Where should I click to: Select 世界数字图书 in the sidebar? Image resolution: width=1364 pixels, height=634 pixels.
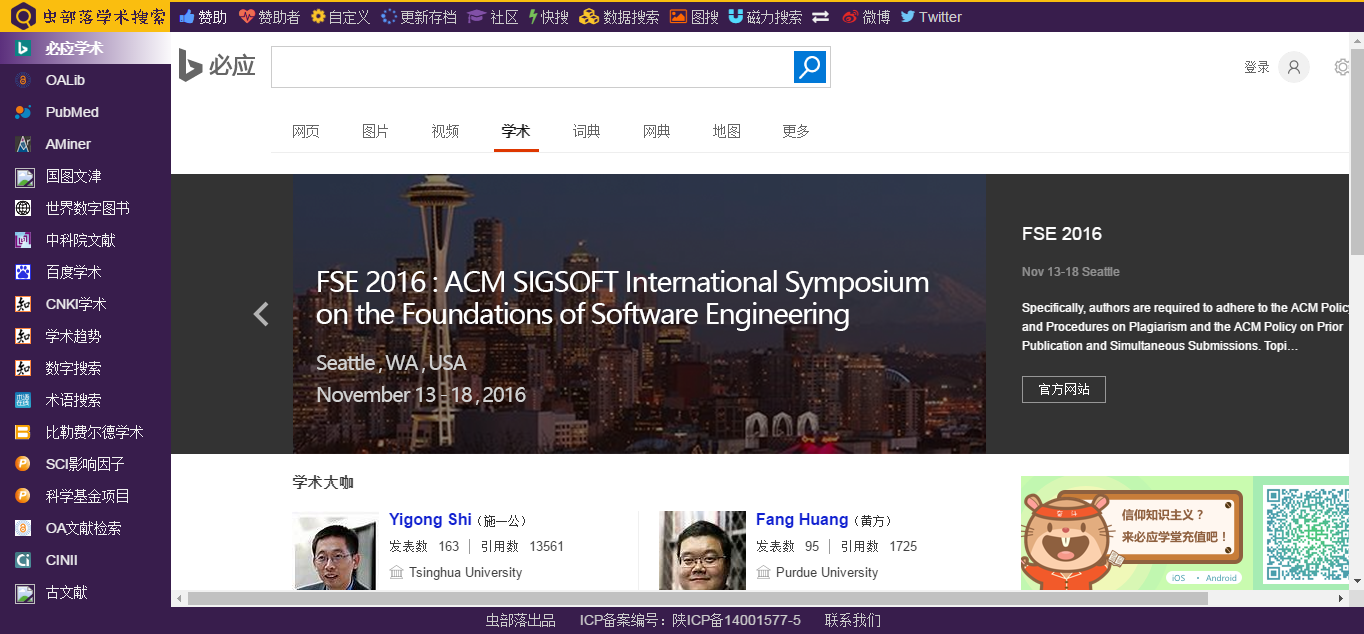(85, 208)
